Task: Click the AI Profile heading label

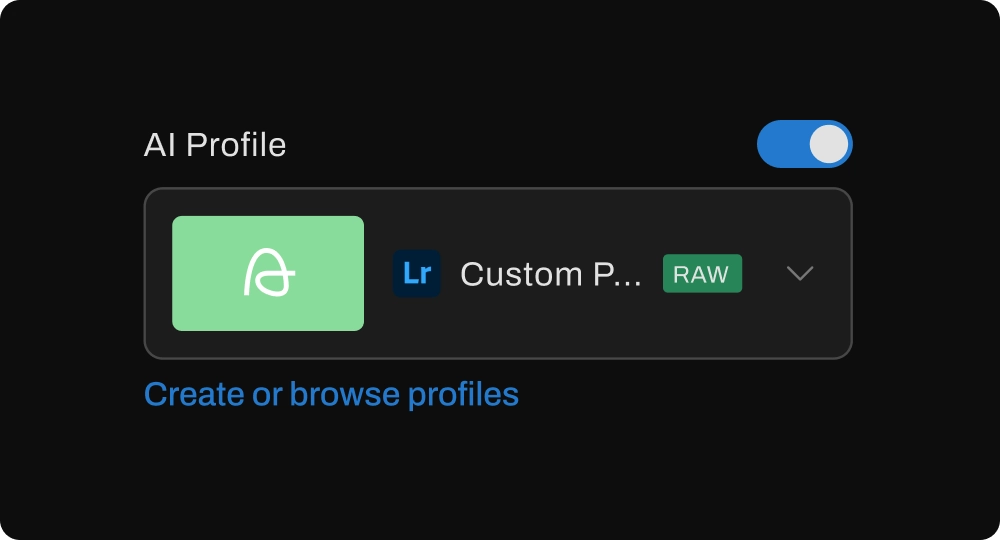Action: pyautogui.click(x=215, y=145)
